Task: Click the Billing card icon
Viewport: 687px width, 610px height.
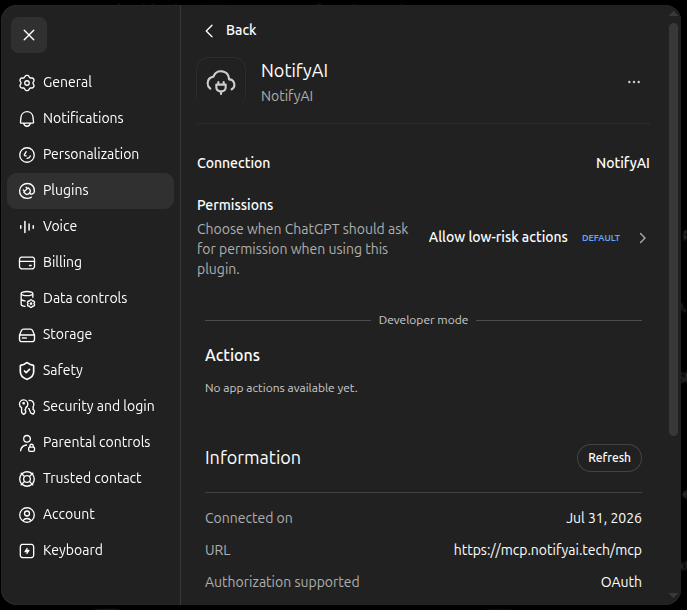Action: [27, 262]
